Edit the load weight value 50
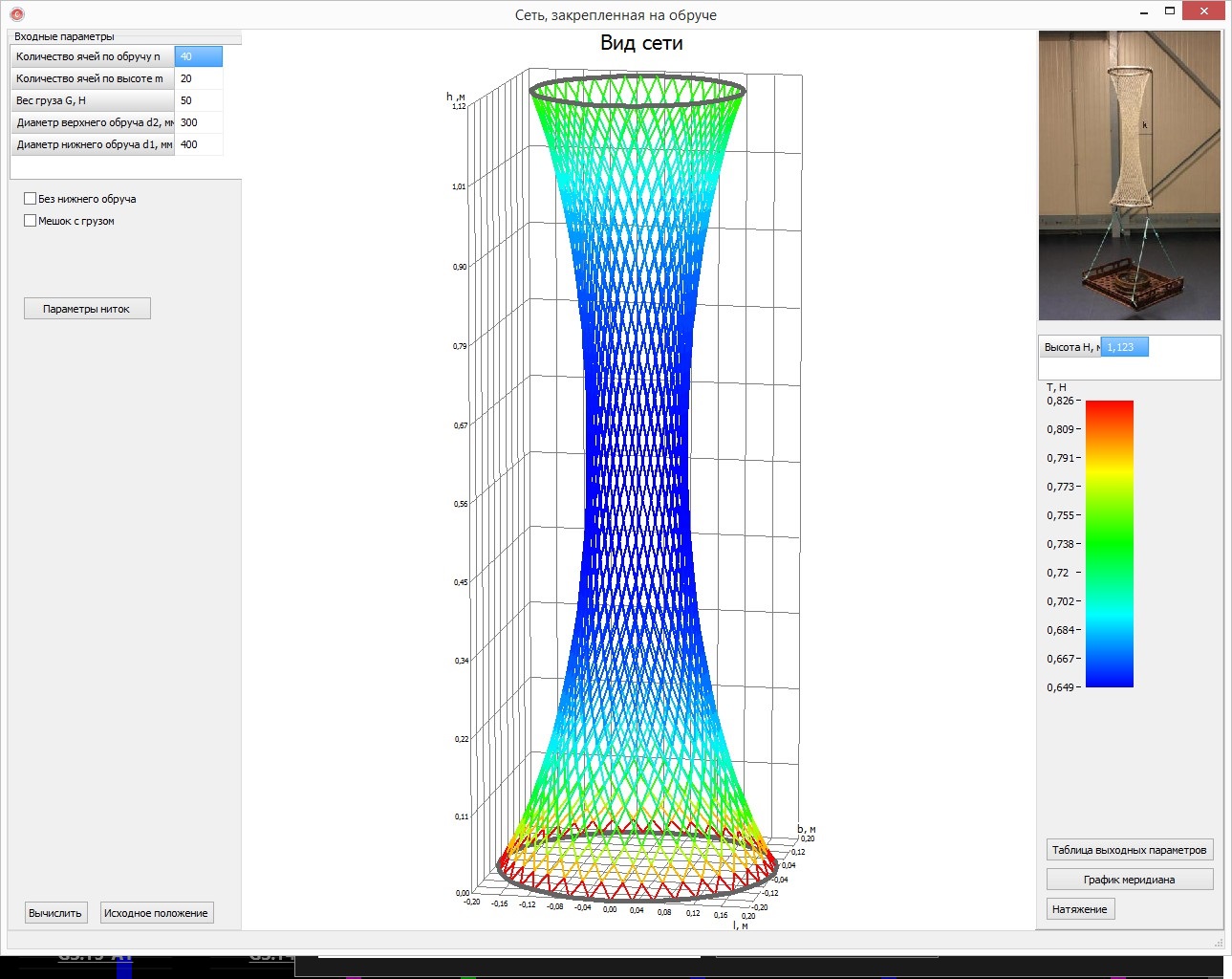Screen dimensions: 1232x979 [x=199, y=100]
